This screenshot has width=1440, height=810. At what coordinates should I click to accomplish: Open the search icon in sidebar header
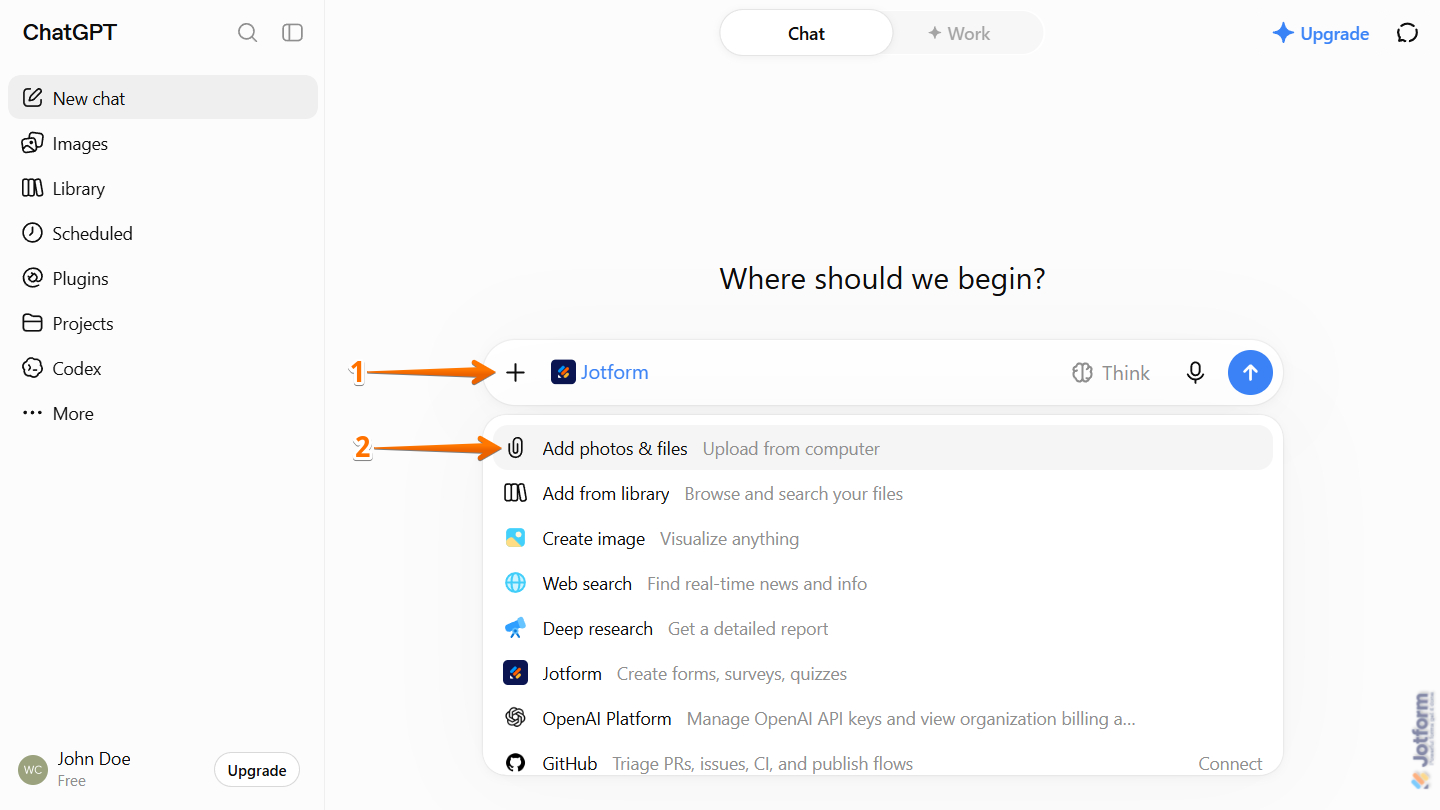pos(247,33)
